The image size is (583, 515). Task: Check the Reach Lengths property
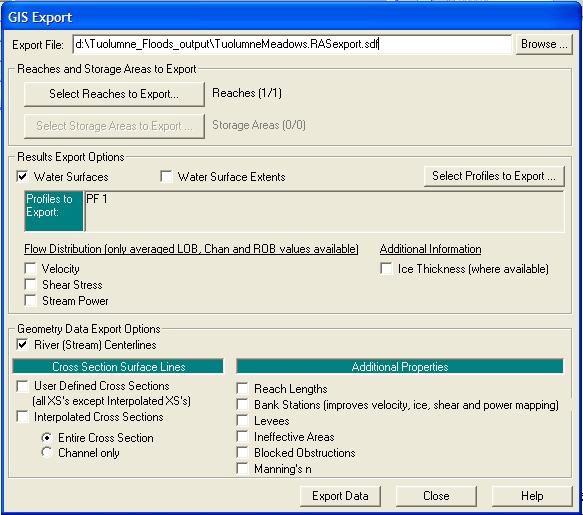tap(242, 389)
